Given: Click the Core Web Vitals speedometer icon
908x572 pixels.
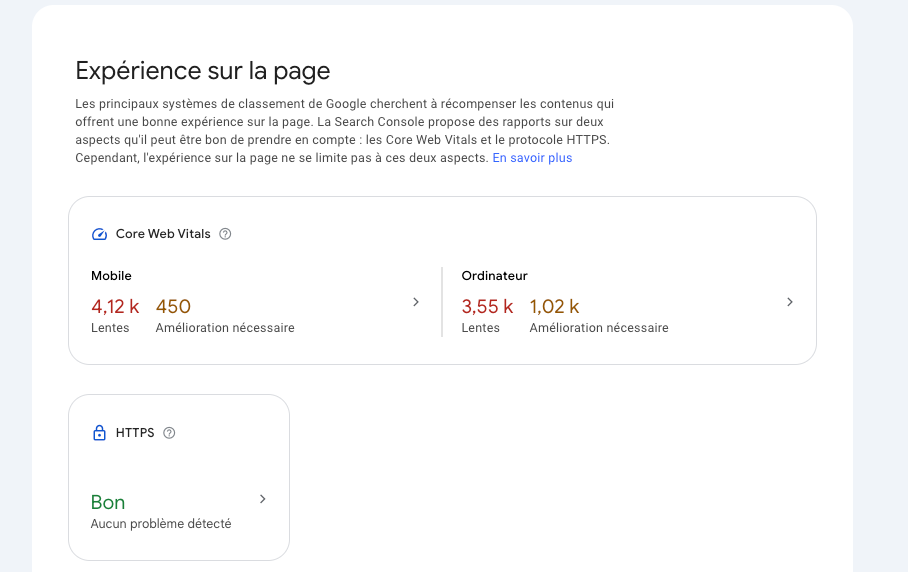Looking at the screenshot, I should click(x=100, y=234).
